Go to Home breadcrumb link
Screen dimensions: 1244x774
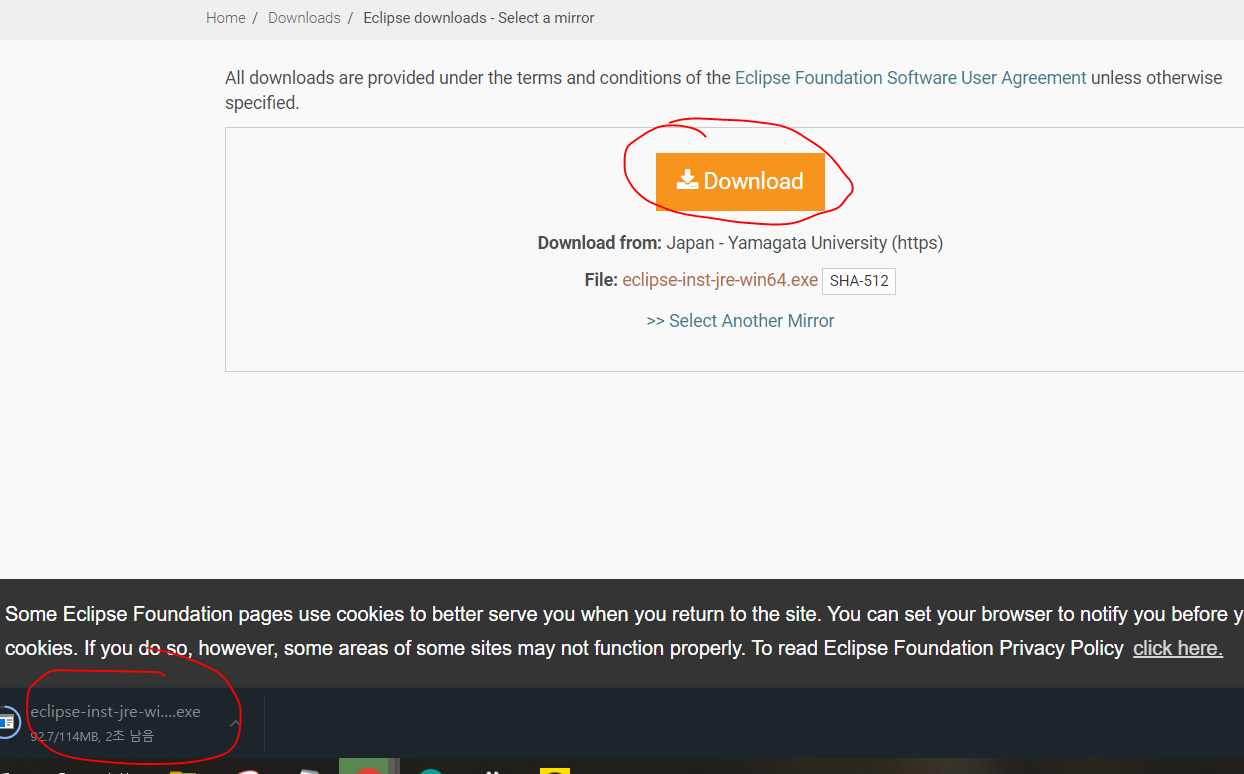click(226, 18)
